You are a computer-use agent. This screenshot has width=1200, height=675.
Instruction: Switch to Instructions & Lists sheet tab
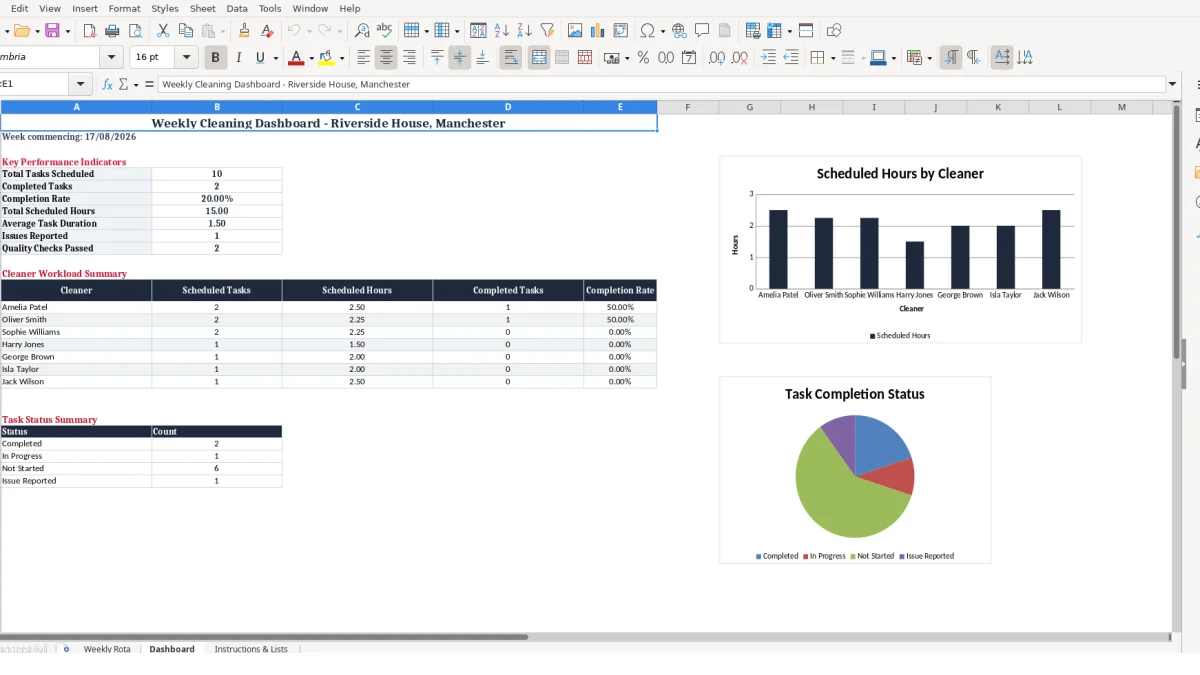pyautogui.click(x=251, y=649)
